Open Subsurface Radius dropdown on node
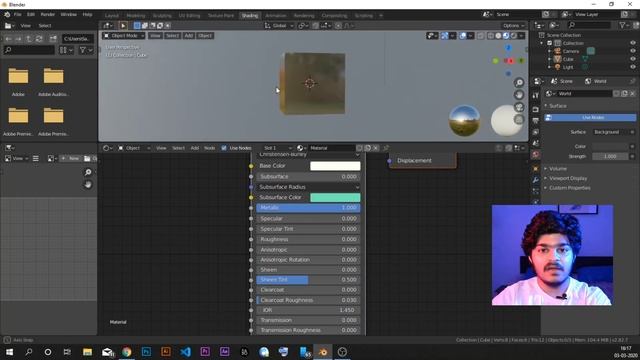Screen dimensions: 640x360 click(308, 187)
